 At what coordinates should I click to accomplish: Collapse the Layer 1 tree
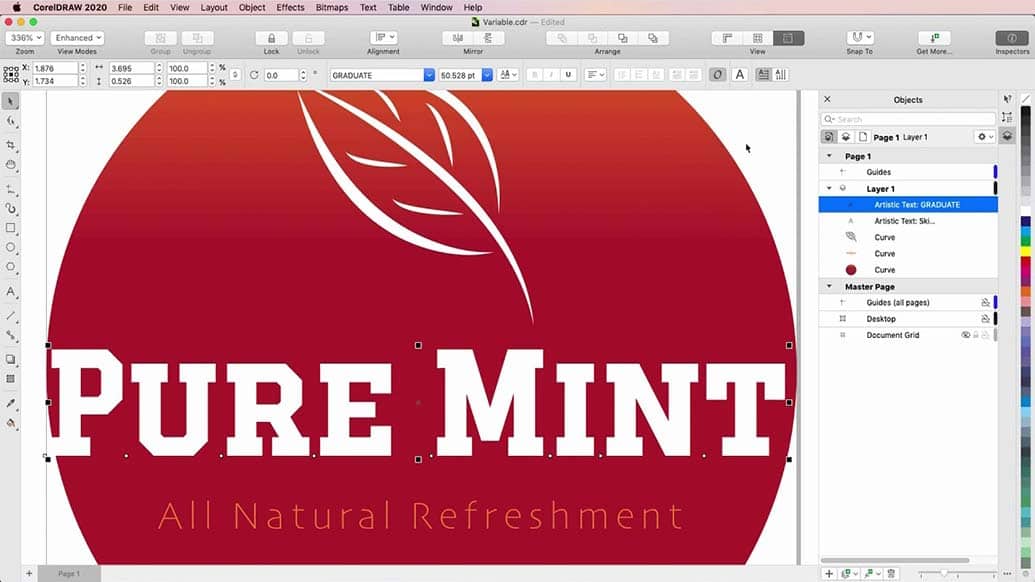829,189
